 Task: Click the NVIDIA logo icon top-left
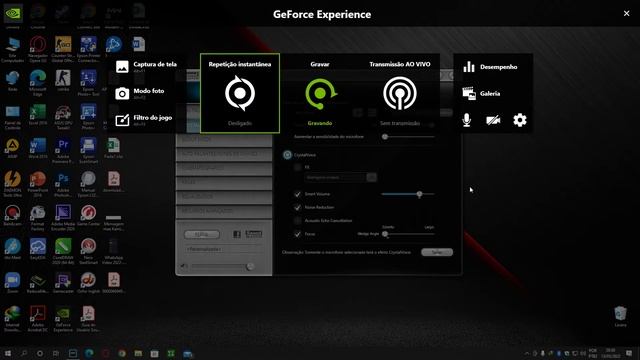coord(13,13)
